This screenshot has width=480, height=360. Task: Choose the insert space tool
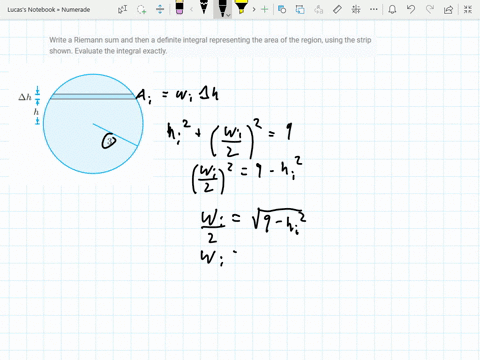click(x=160, y=9)
